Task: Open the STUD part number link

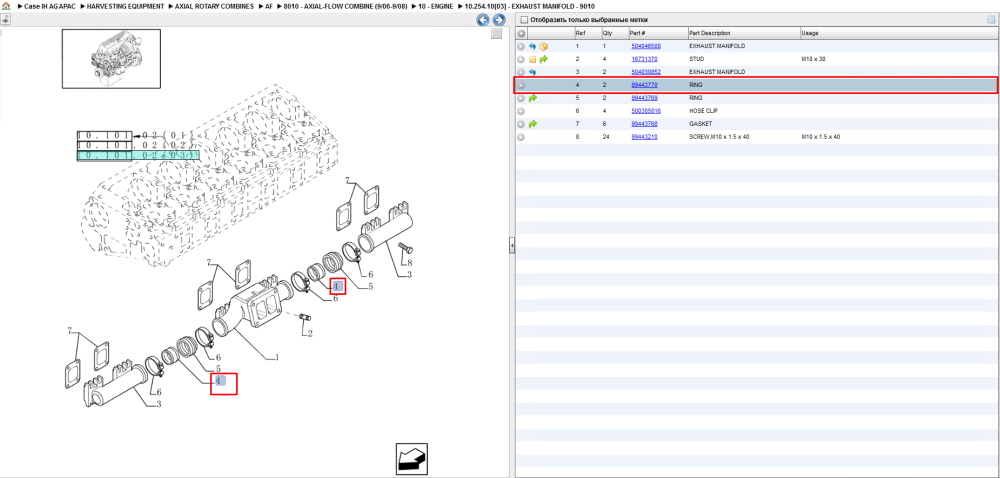Action: [x=644, y=59]
